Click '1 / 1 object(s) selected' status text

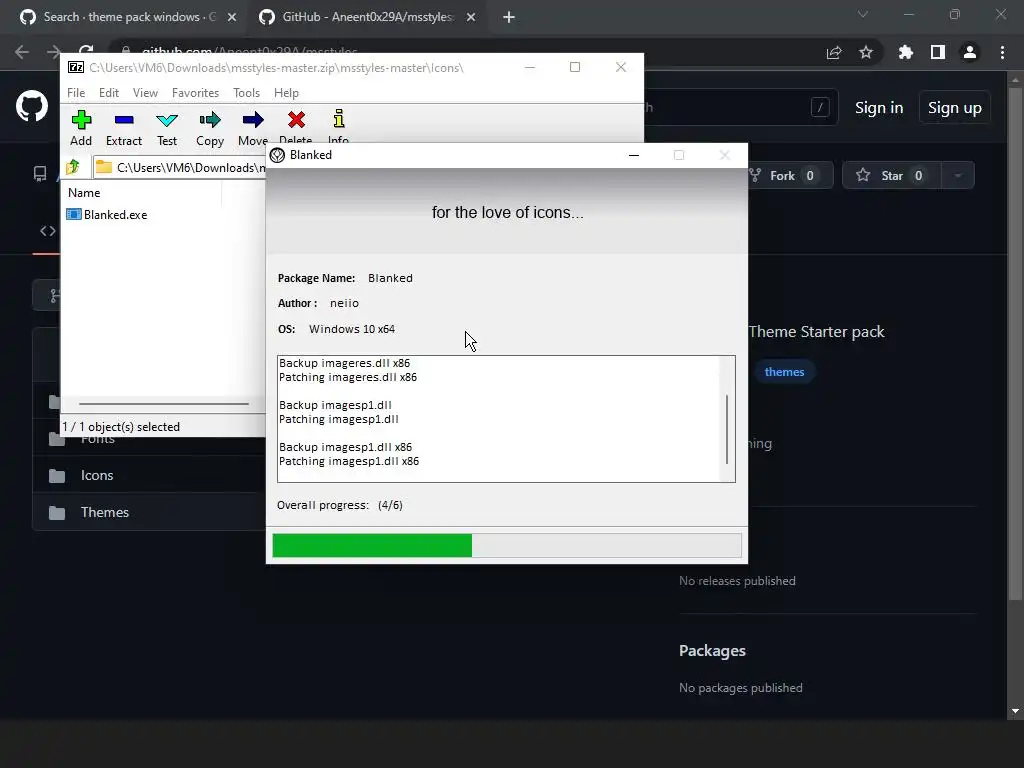point(121,426)
